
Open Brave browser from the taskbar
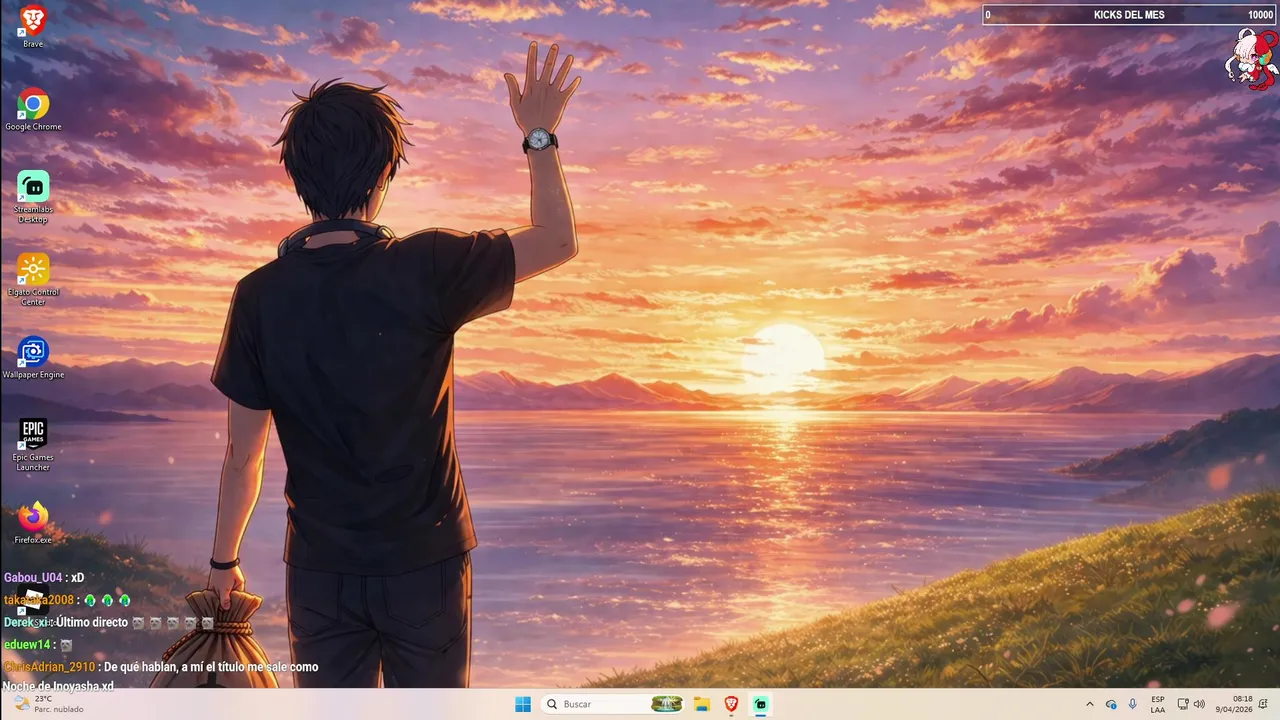pyautogui.click(x=731, y=704)
